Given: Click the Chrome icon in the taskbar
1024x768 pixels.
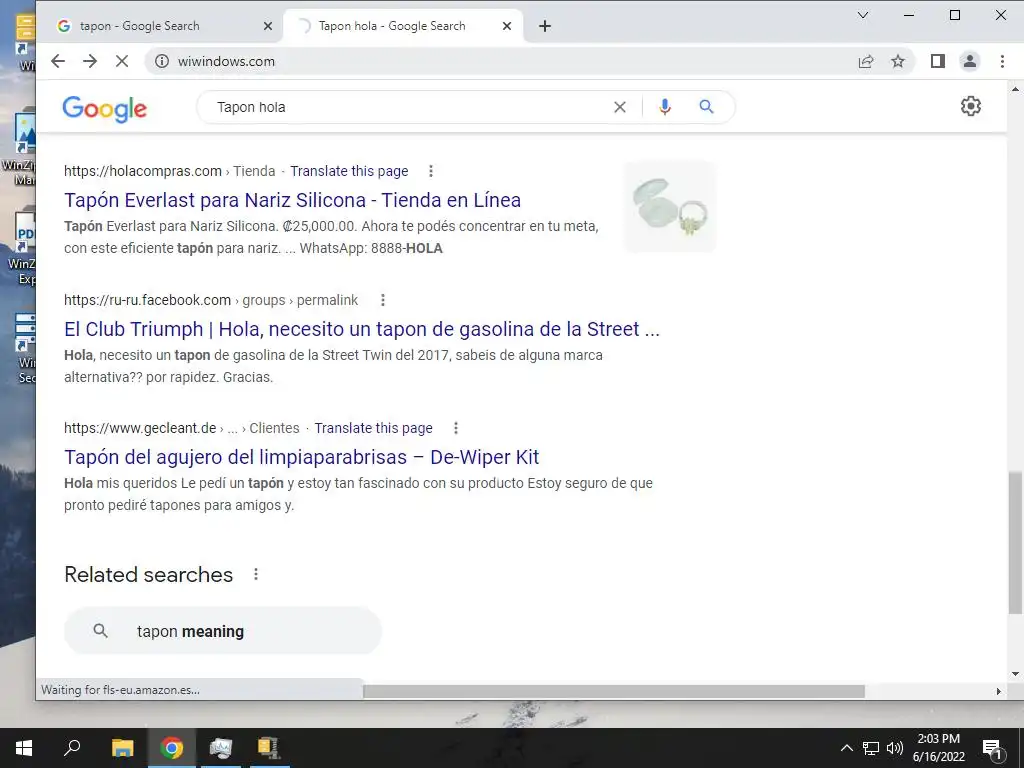Looking at the screenshot, I should click(172, 748).
